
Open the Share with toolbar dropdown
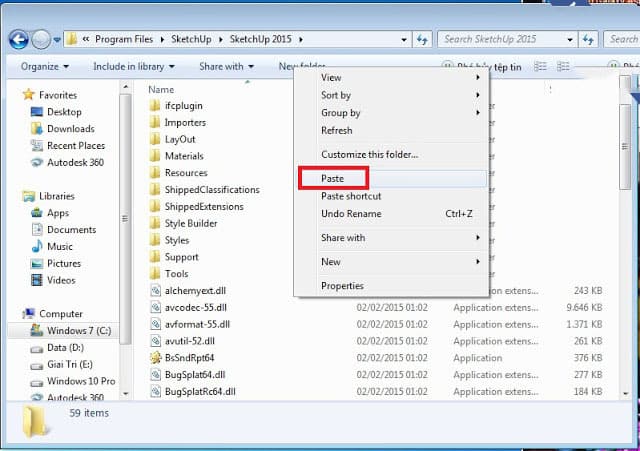click(225, 67)
